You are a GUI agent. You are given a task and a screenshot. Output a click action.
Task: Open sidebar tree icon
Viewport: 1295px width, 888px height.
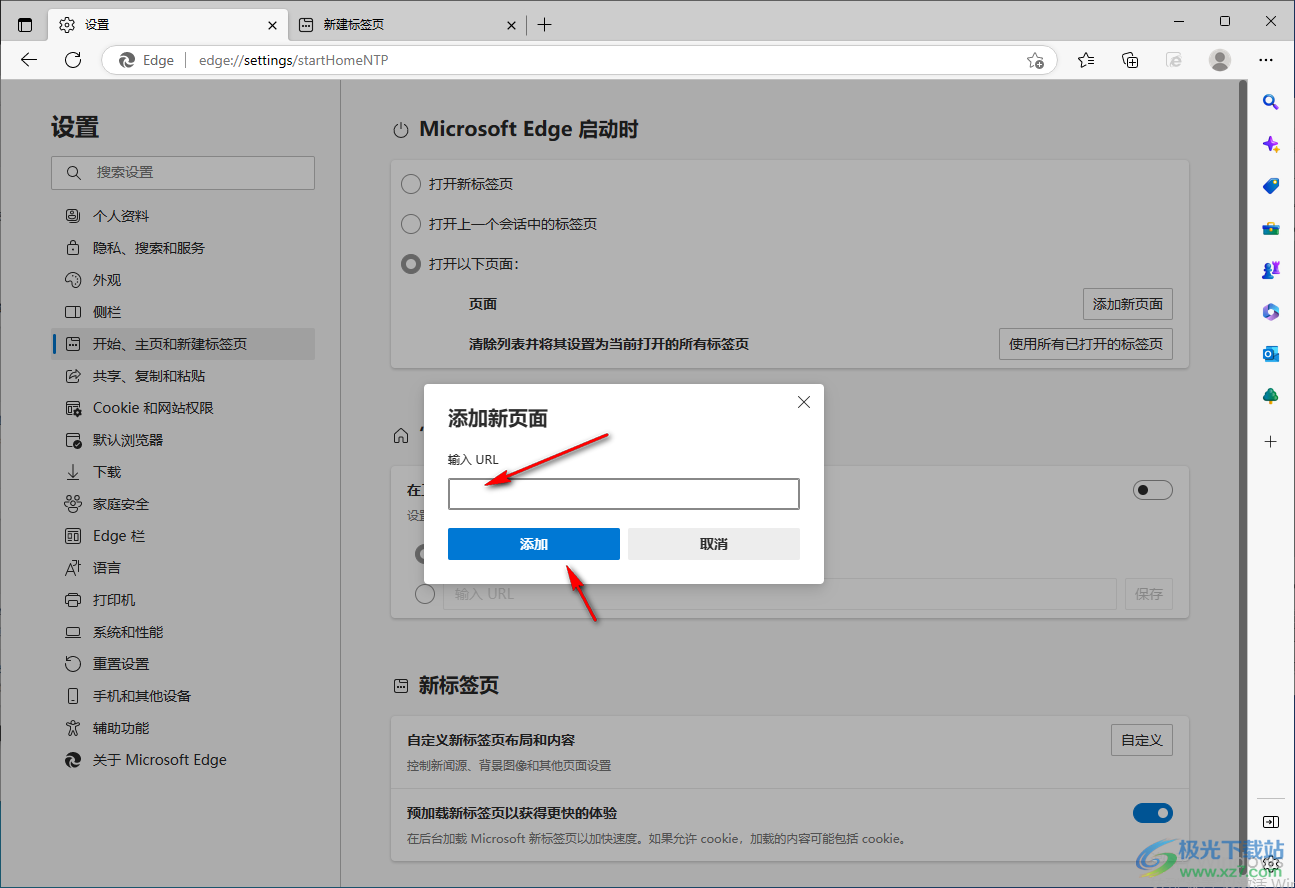click(x=1271, y=396)
